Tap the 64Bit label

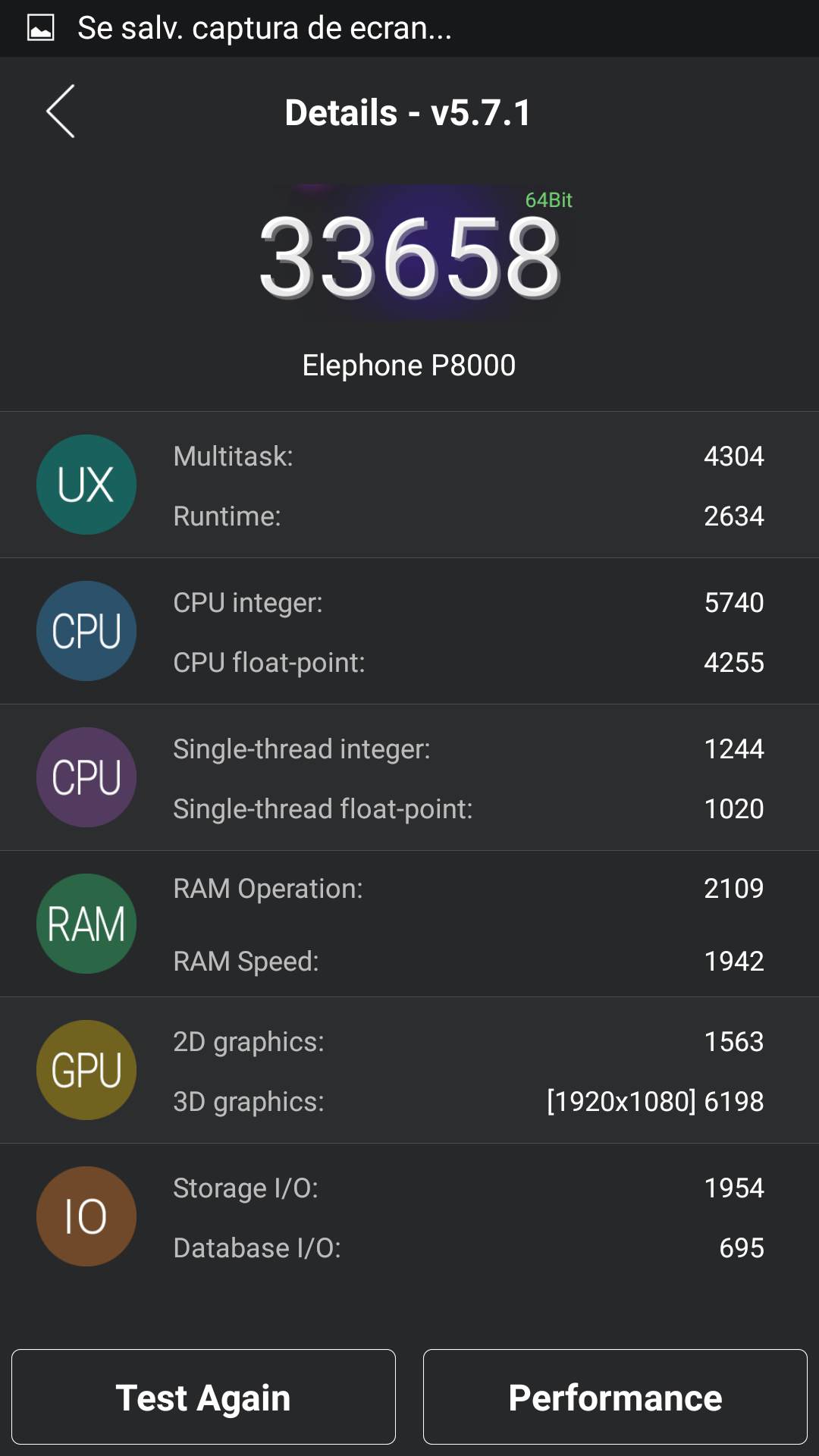[548, 200]
